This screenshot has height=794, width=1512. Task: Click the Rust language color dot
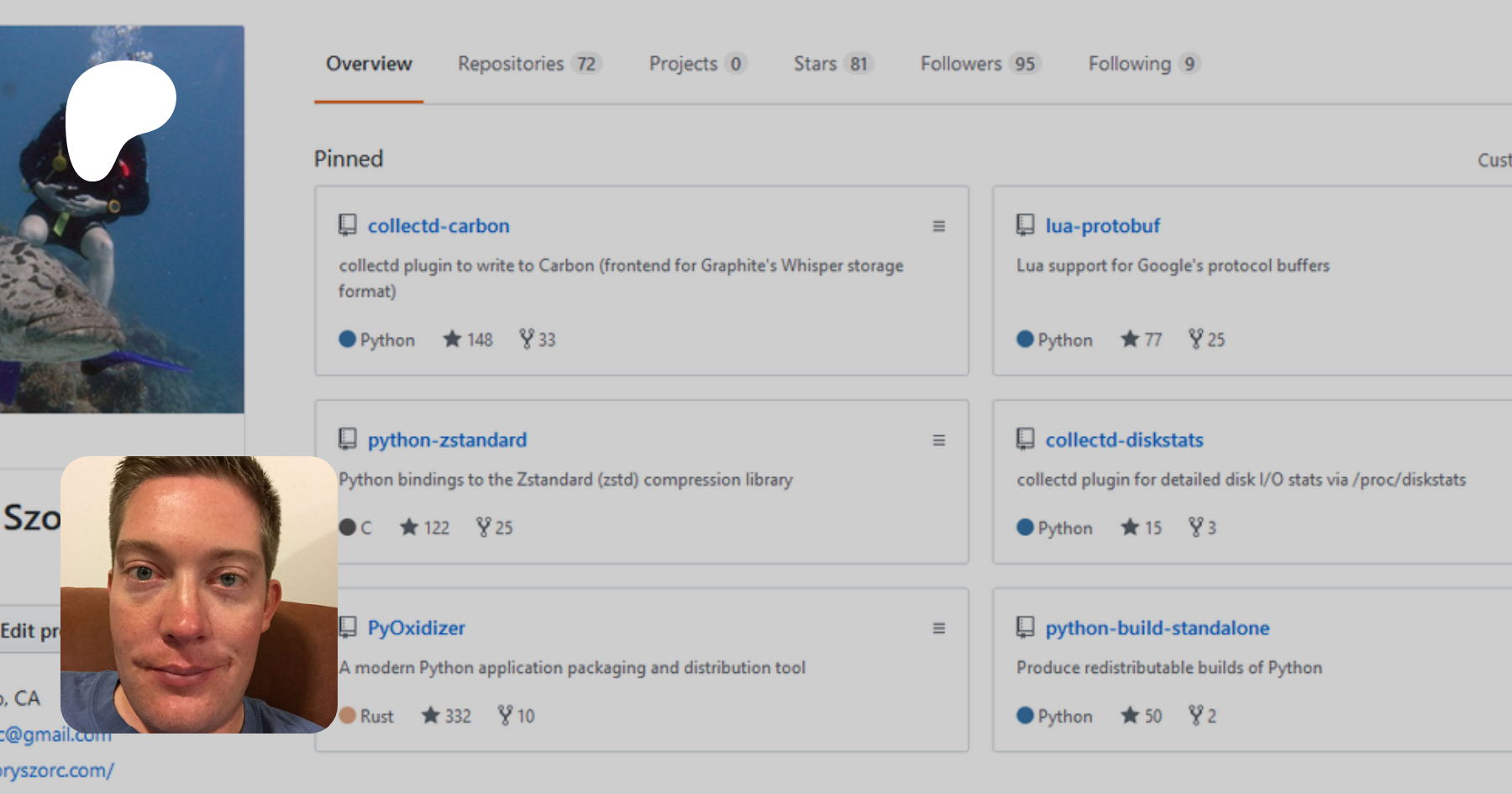click(348, 716)
